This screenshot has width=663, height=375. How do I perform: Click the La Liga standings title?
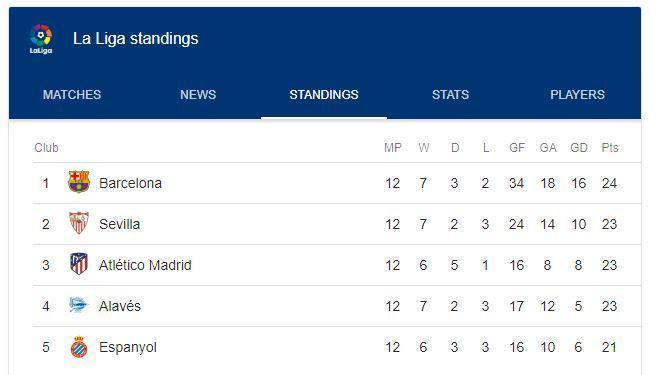pos(135,38)
